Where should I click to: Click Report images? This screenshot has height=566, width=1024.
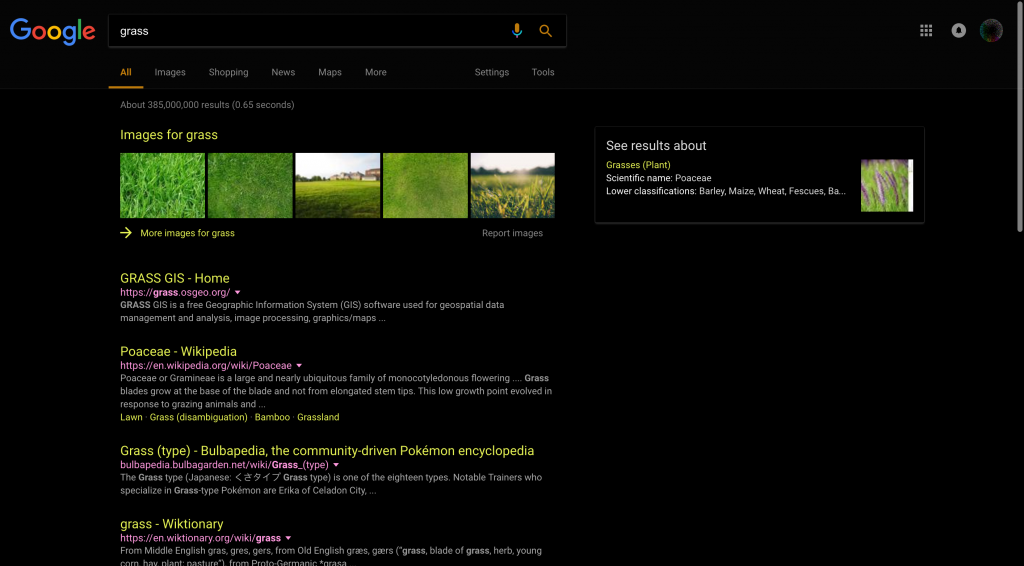point(512,233)
